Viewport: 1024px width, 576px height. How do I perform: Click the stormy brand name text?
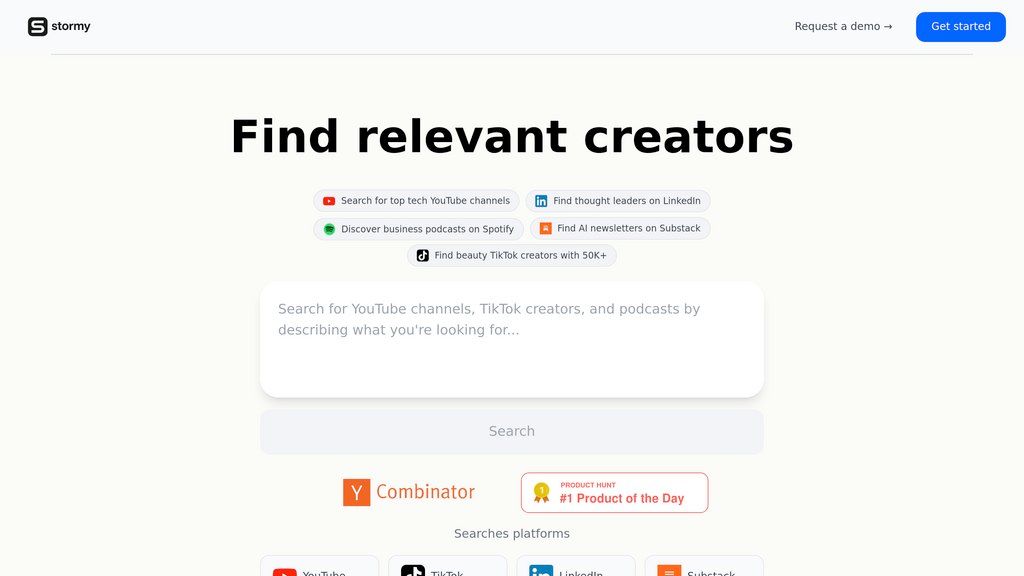pos(71,26)
